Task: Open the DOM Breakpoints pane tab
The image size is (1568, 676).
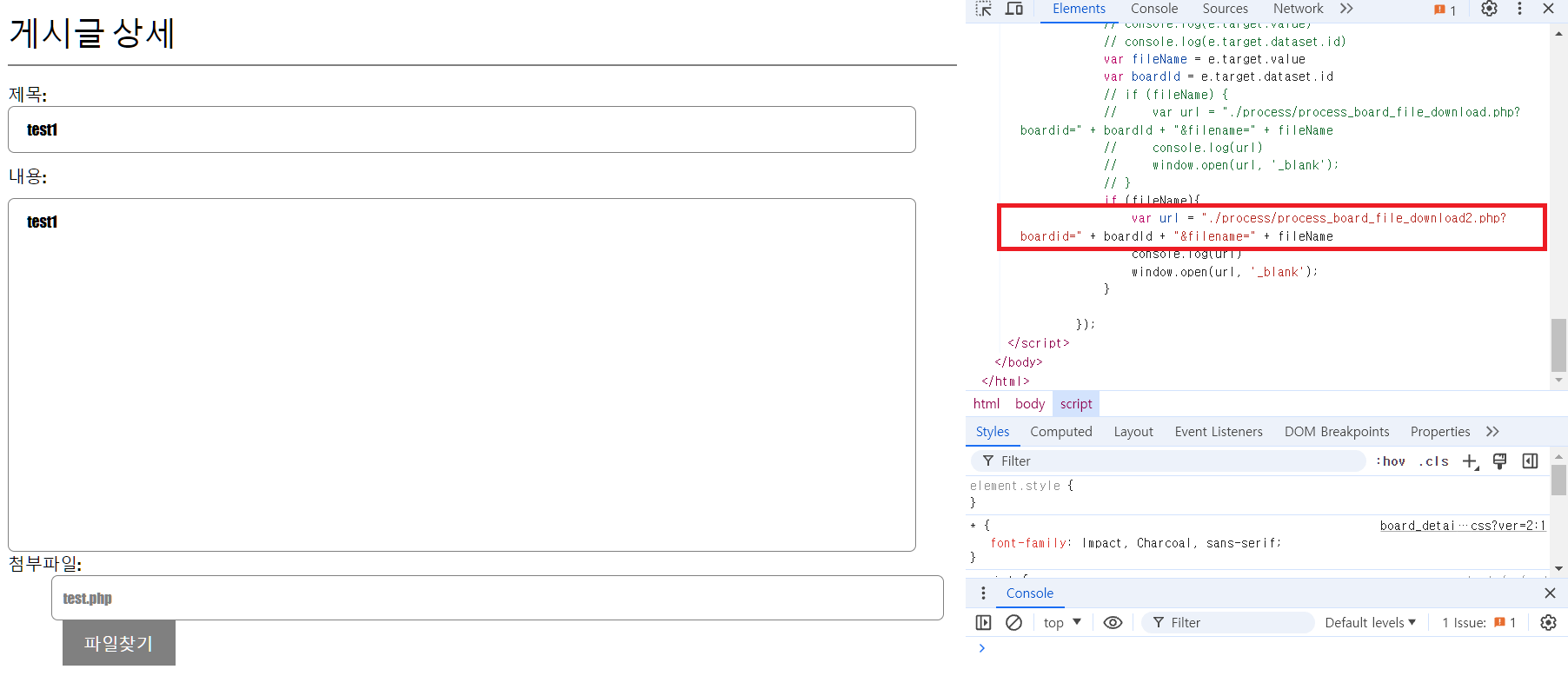Action: pos(1337,432)
